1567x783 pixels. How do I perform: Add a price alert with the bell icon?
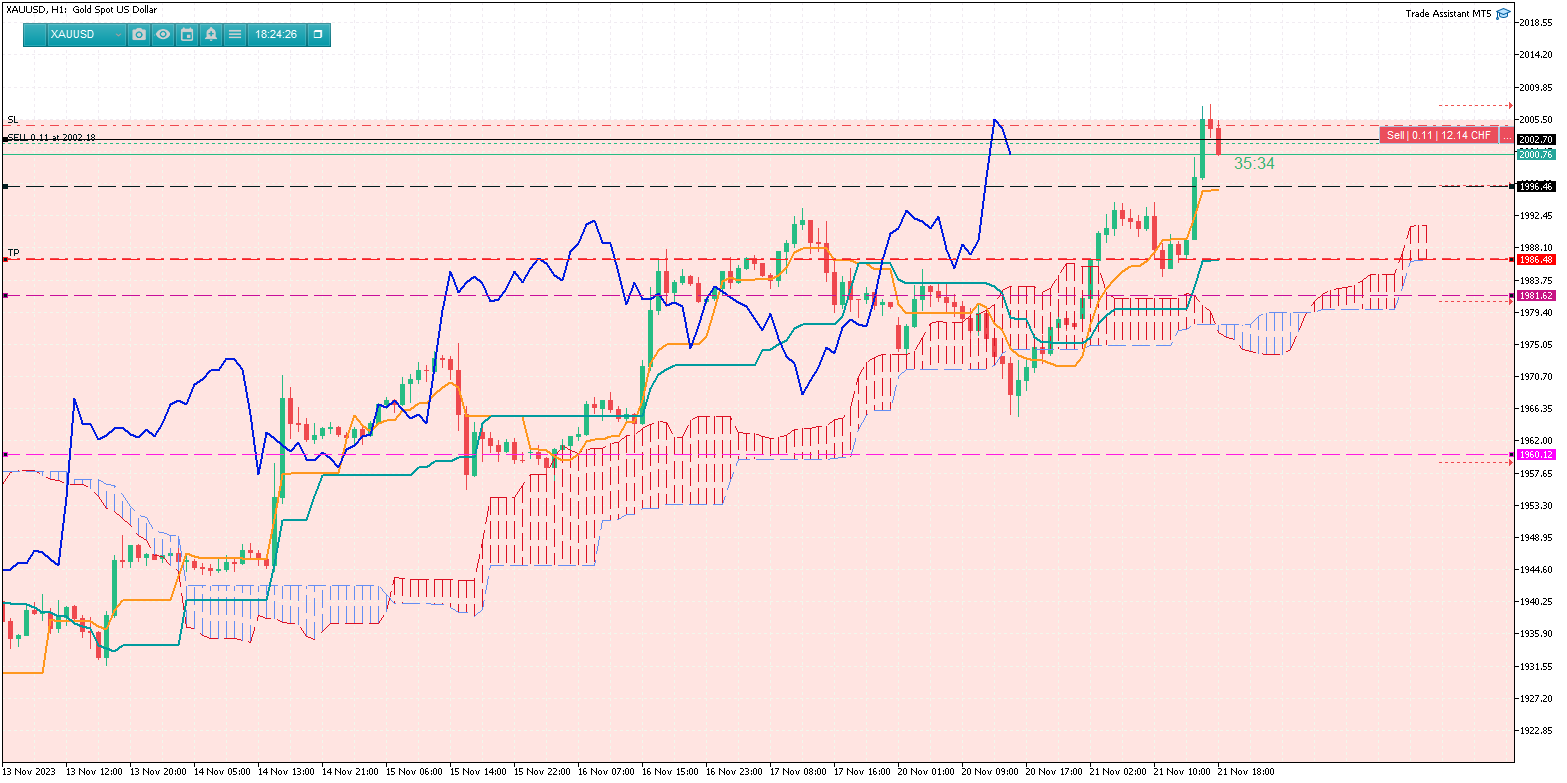pyautogui.click(x=211, y=34)
